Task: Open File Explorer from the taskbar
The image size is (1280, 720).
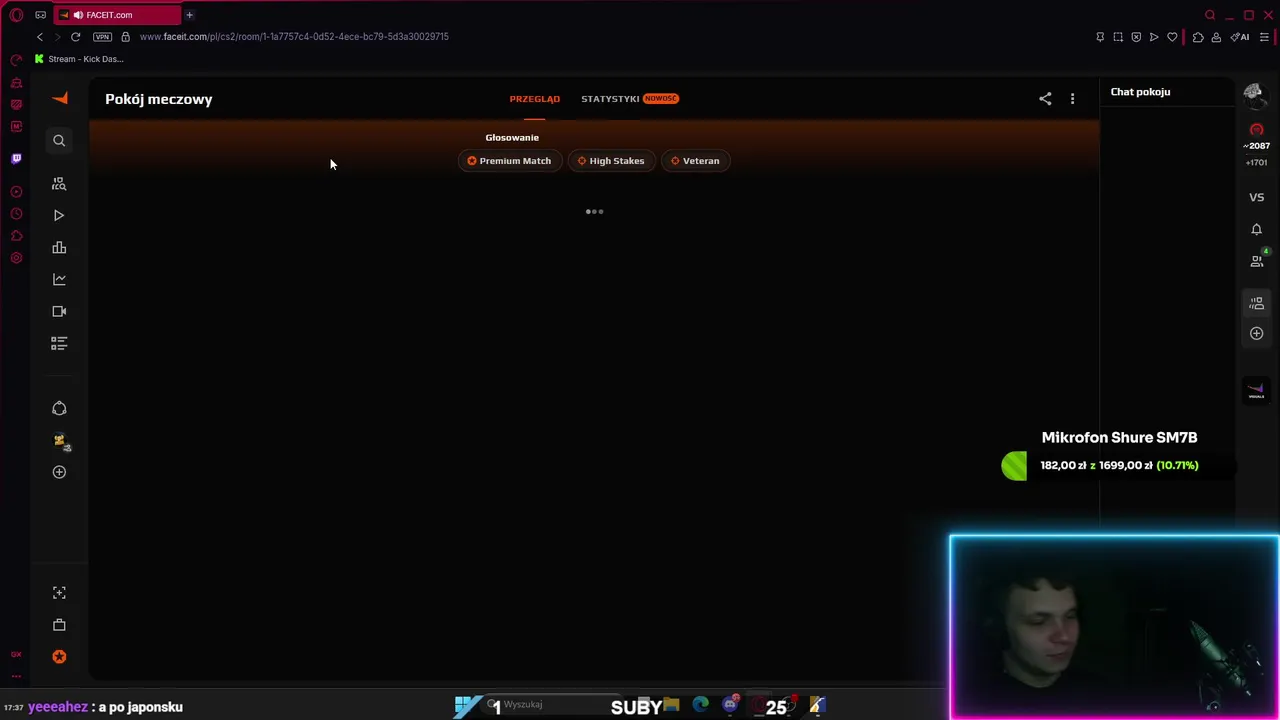Action: [671, 705]
